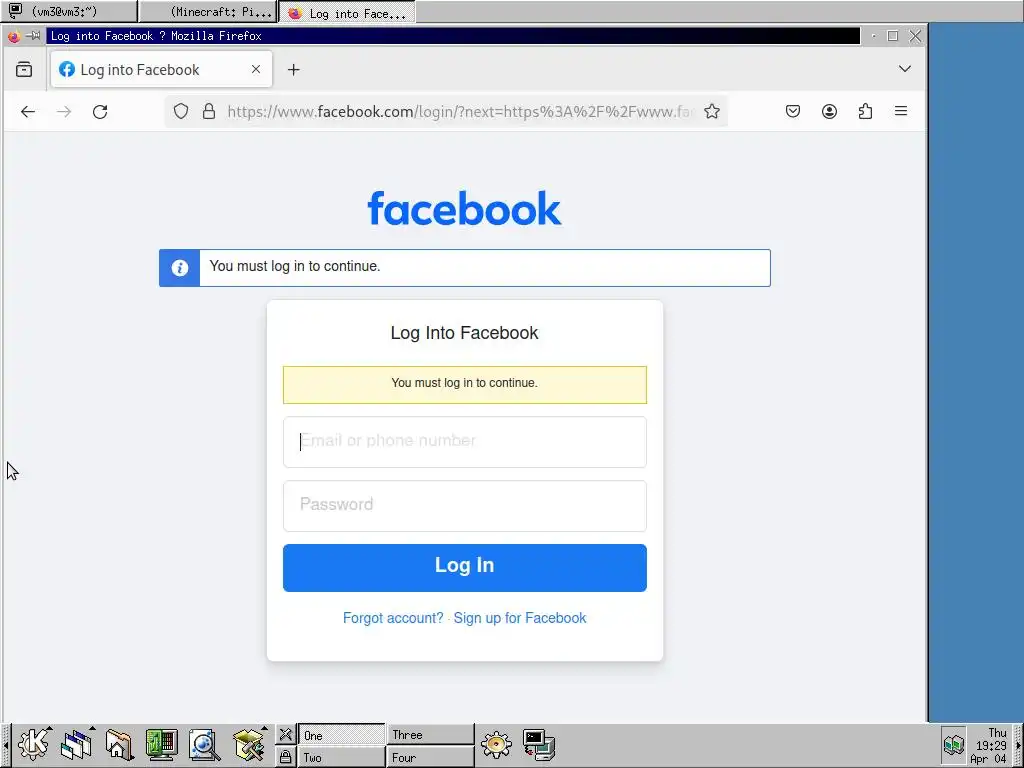Screen dimensions: 1024x768
Task: Click the clock showing 19:29
Action: (989, 745)
